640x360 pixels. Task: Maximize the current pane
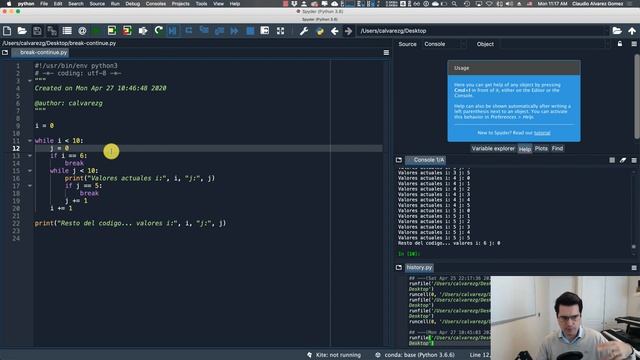point(265,31)
